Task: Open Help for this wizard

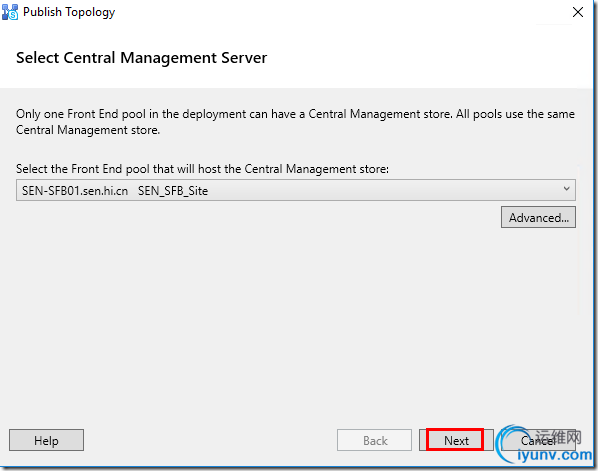Action: pyautogui.click(x=46, y=440)
